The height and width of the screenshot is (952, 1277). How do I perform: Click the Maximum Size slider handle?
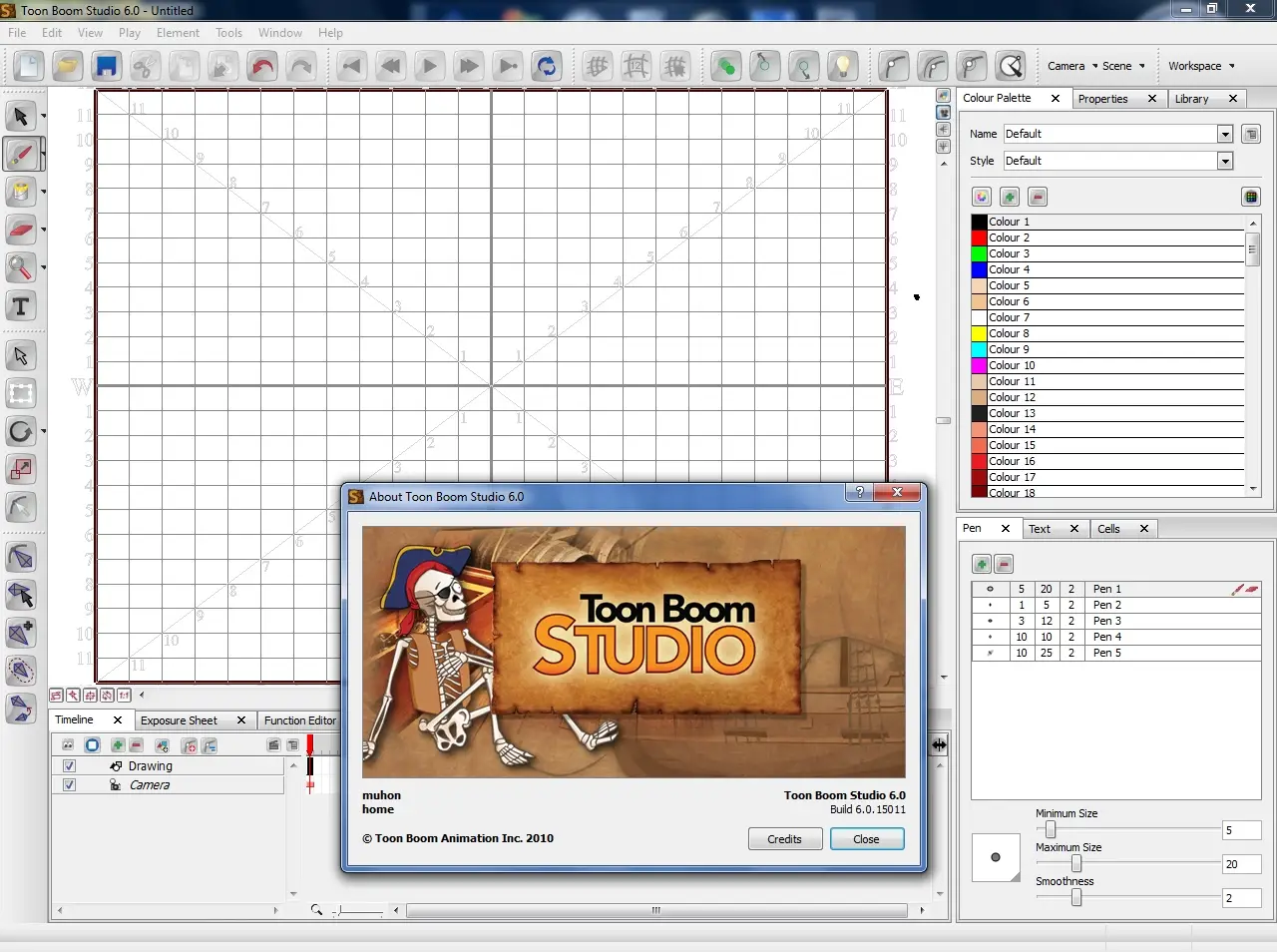click(1075, 863)
